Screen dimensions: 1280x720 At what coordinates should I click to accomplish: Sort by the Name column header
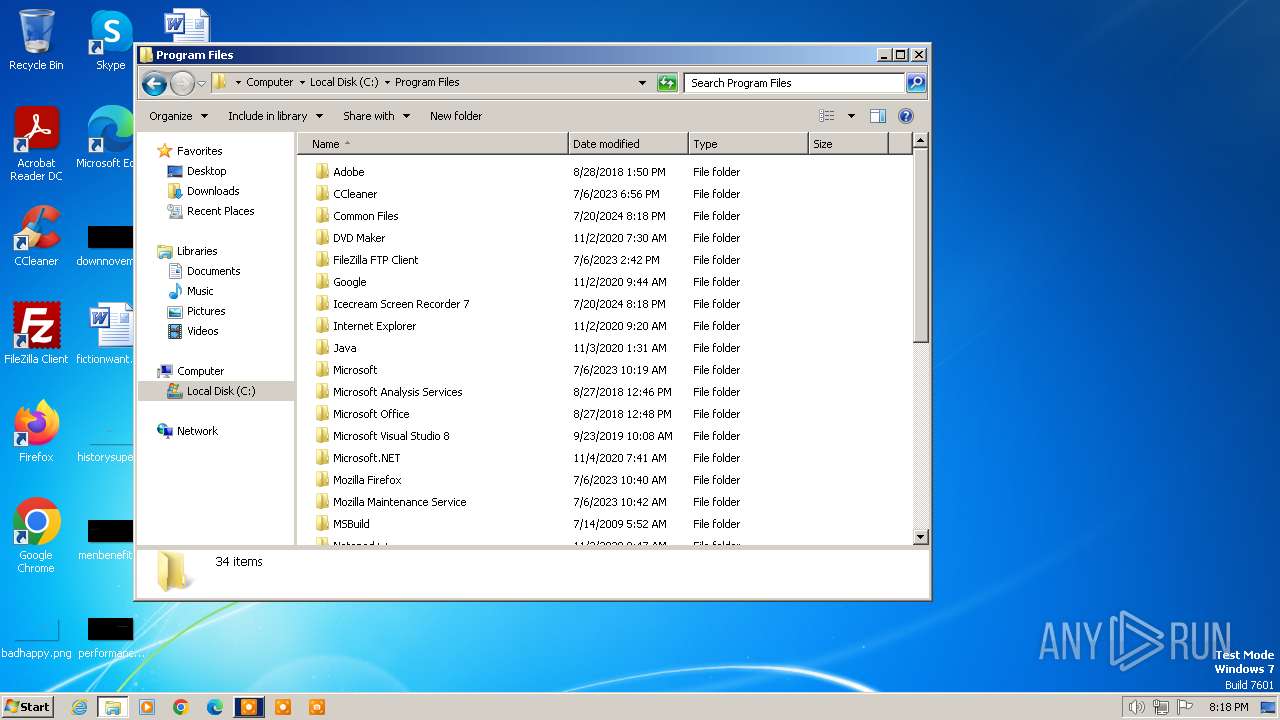click(433, 144)
